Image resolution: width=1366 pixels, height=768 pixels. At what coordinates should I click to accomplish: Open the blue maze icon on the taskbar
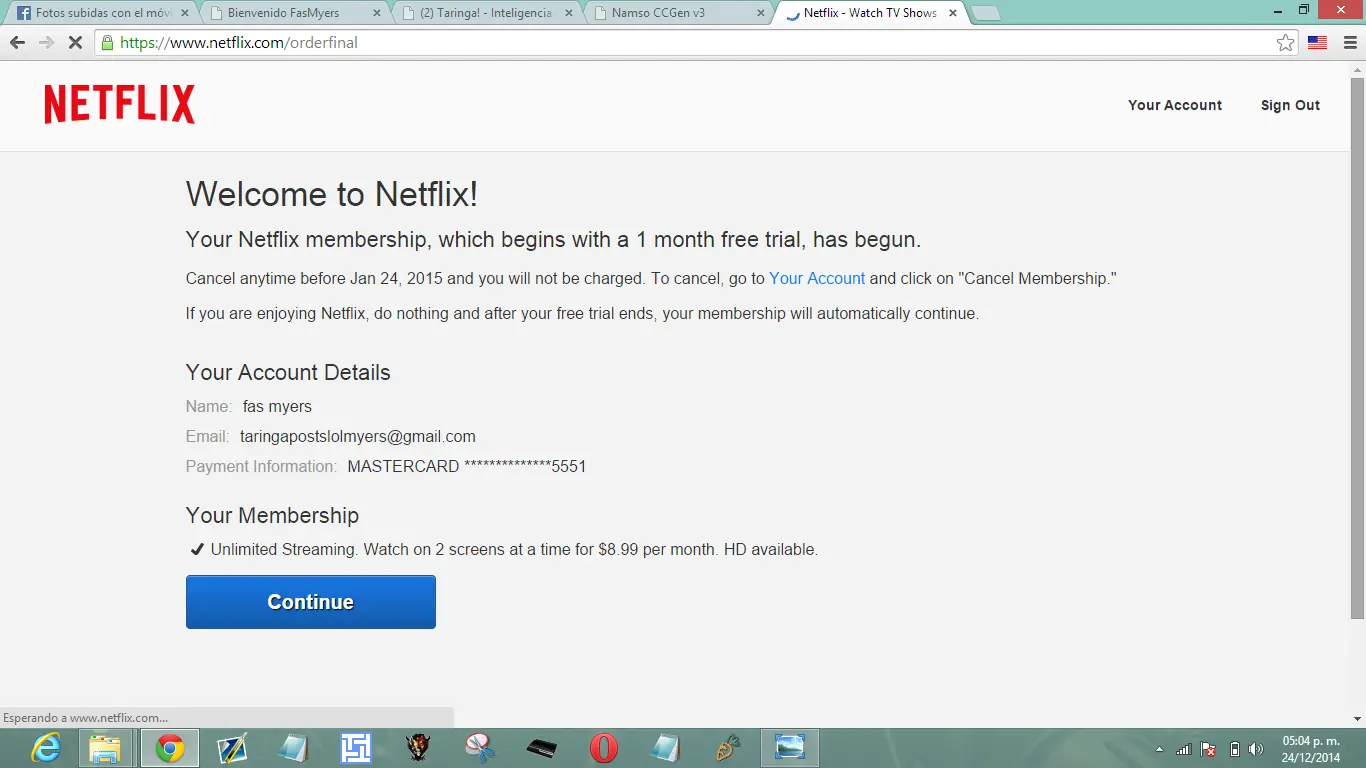(x=355, y=748)
